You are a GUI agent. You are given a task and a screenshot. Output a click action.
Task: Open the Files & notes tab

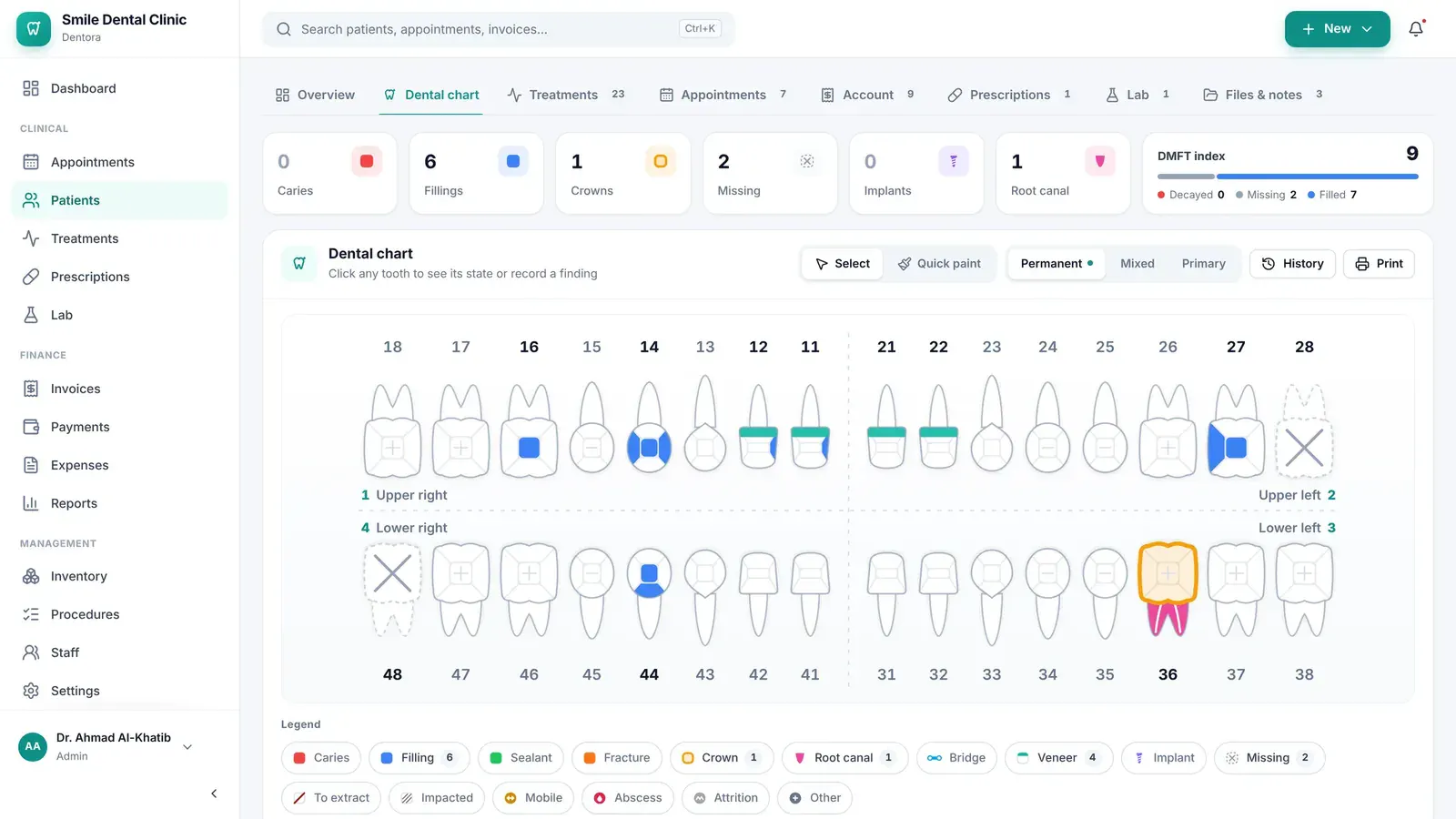1263,95
